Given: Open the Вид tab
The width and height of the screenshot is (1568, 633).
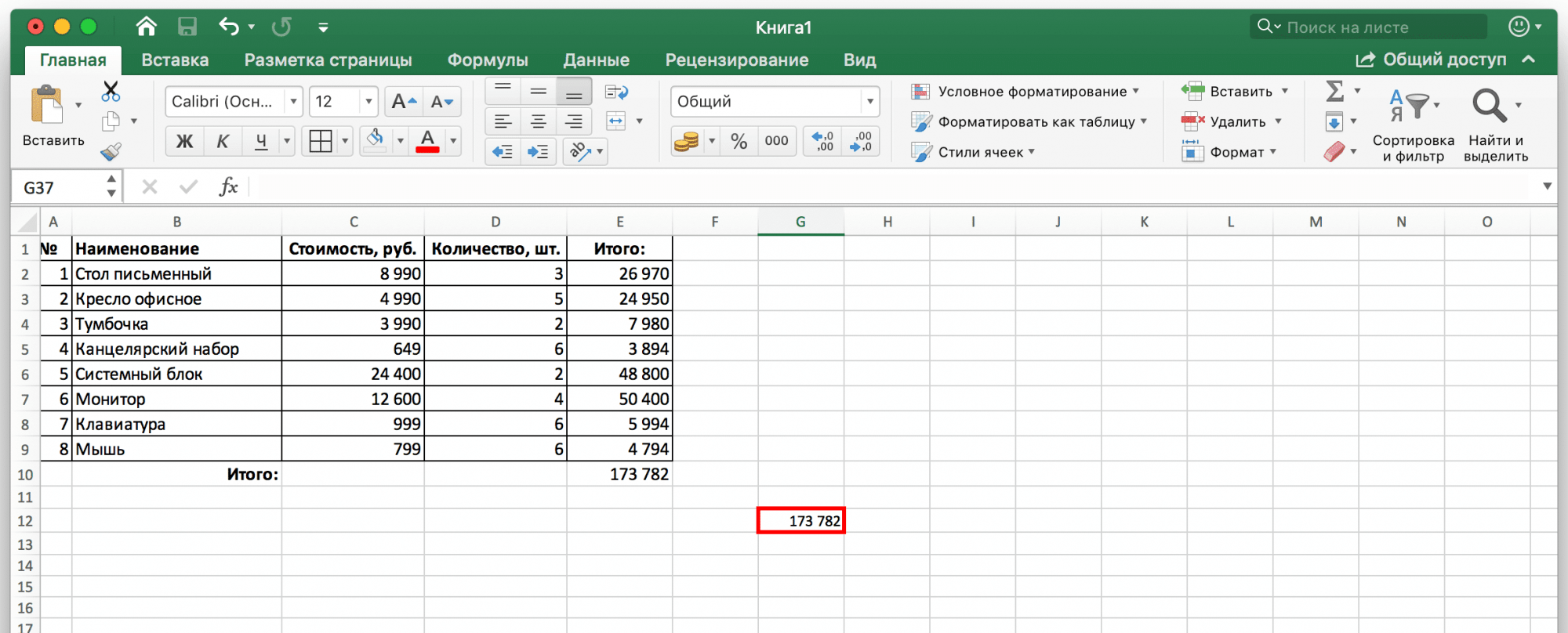Looking at the screenshot, I should point(859,60).
